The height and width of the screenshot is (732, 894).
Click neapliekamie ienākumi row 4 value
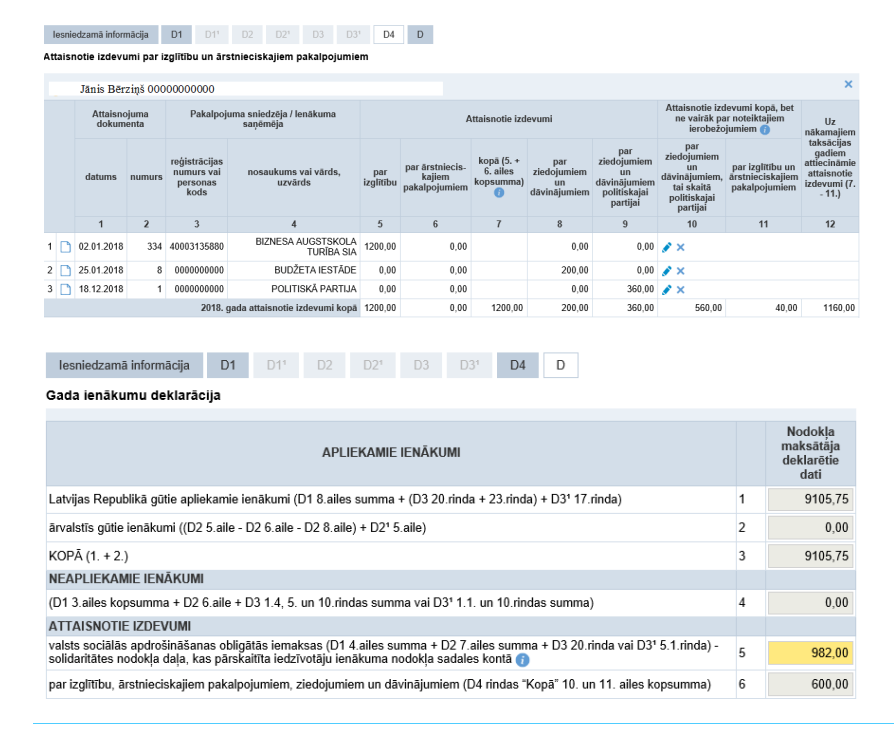(810, 603)
